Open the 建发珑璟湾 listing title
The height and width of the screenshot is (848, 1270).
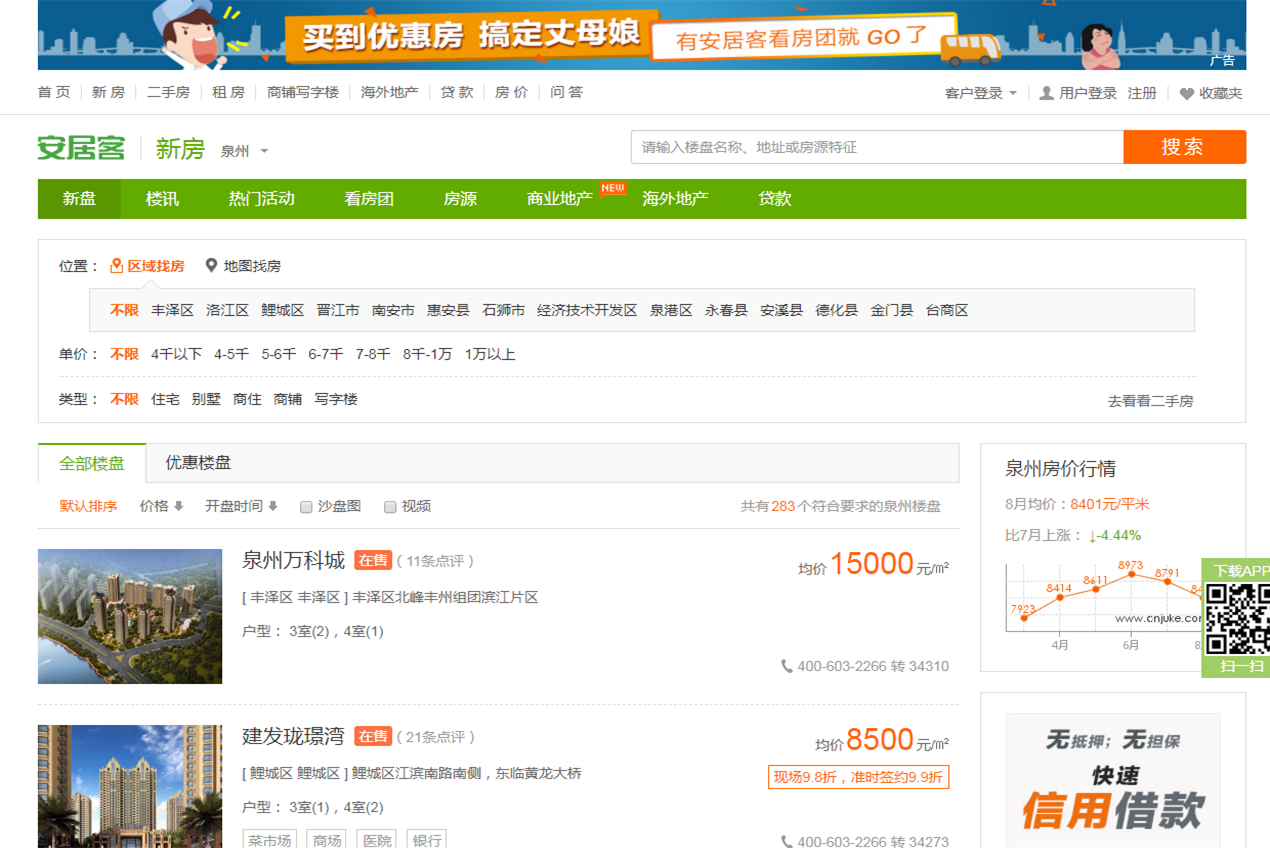pos(293,736)
